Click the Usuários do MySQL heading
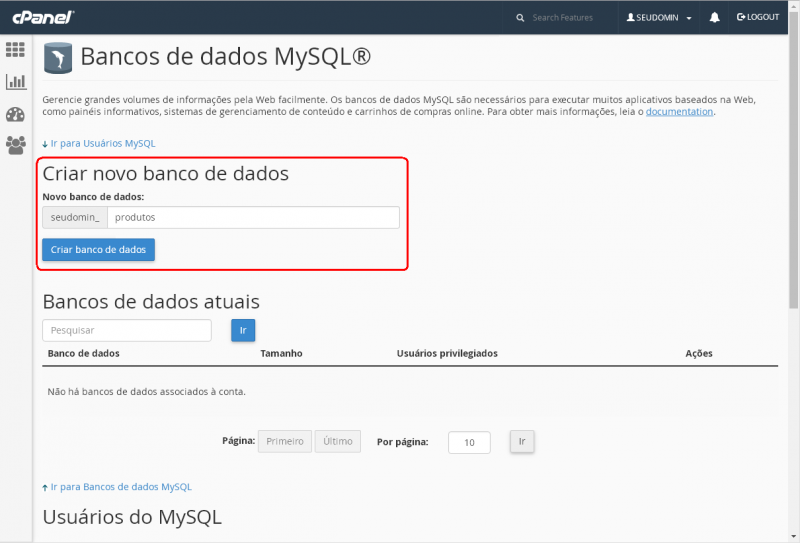Viewport: 800px width, 543px height. coord(132,517)
